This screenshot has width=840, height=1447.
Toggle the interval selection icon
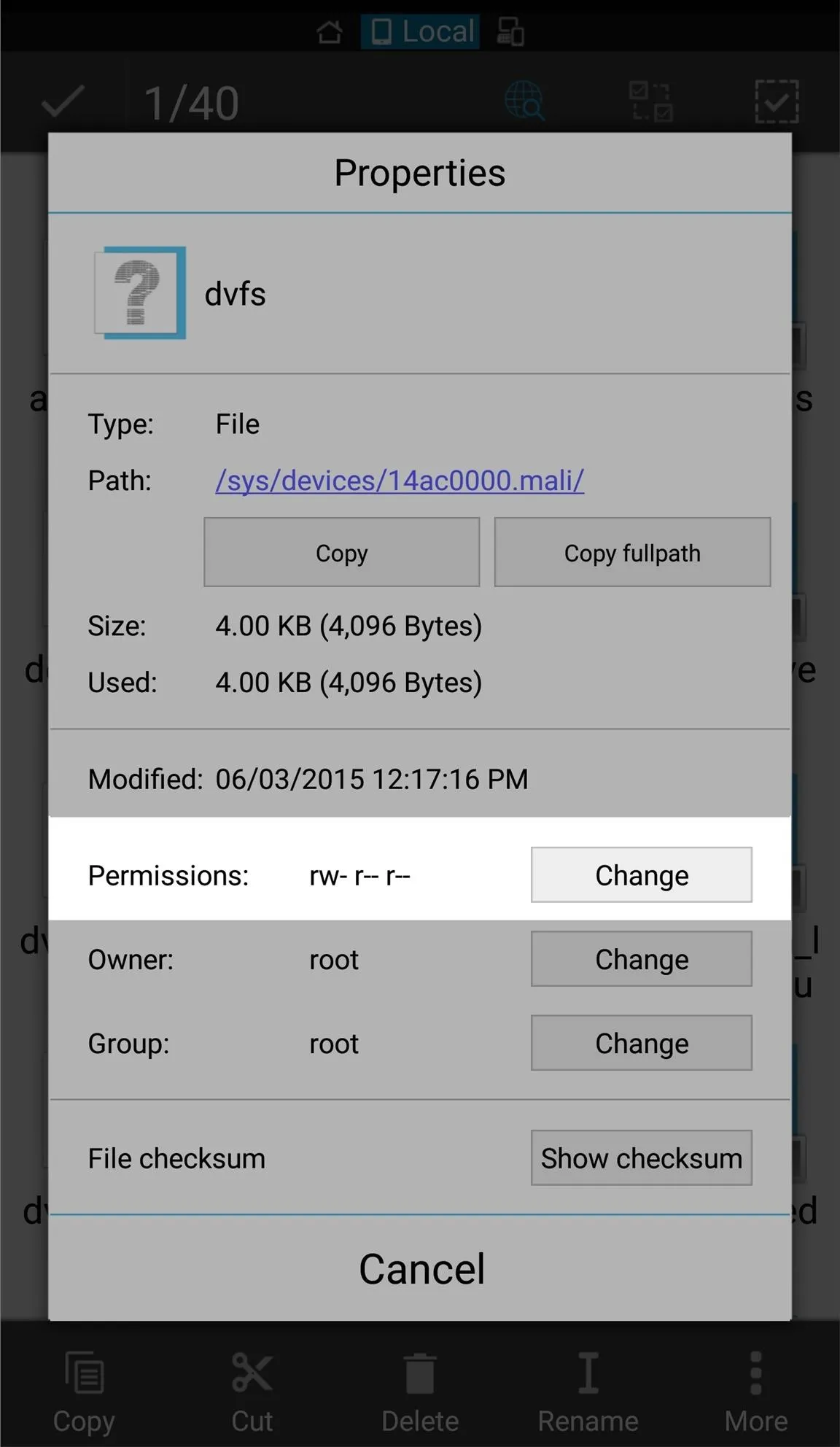pyautogui.click(x=650, y=101)
